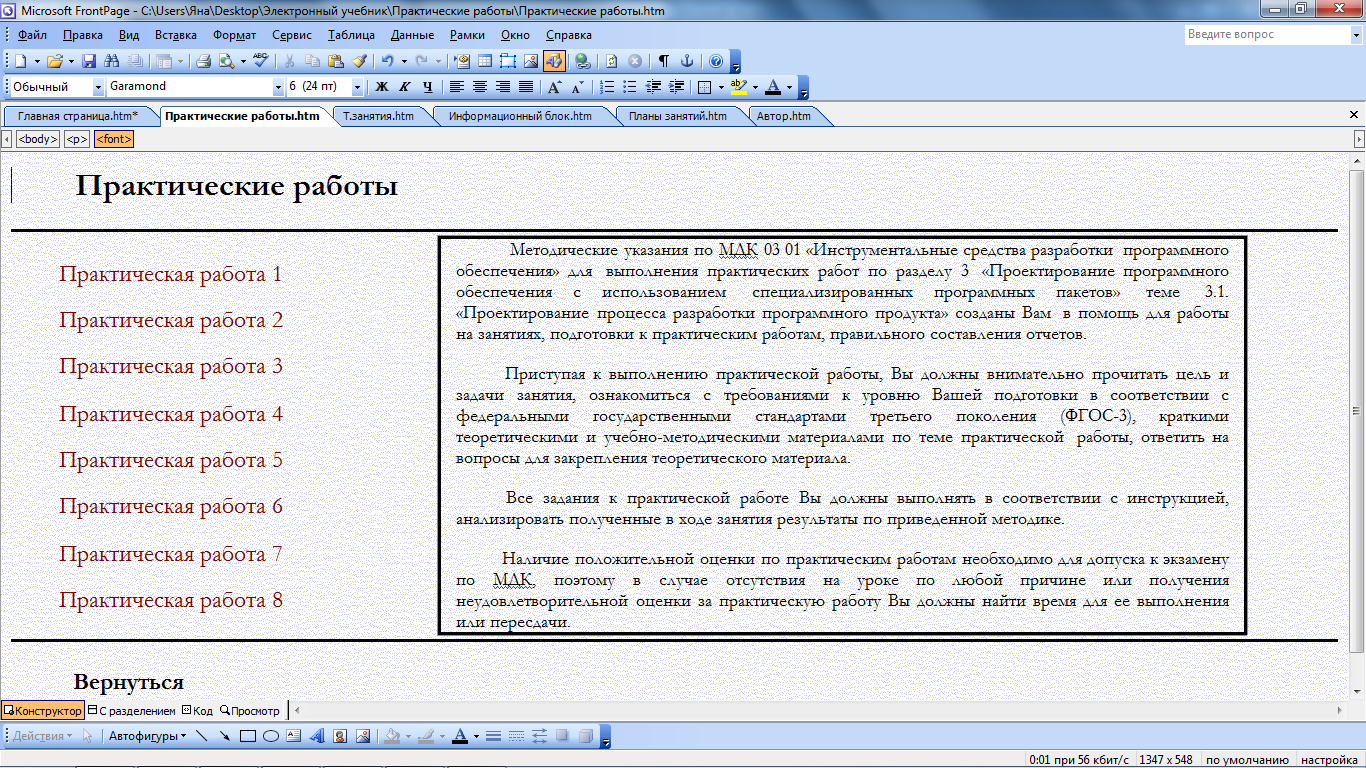Click the numbered list icon
This screenshot has height=768, width=1366.
607,87
